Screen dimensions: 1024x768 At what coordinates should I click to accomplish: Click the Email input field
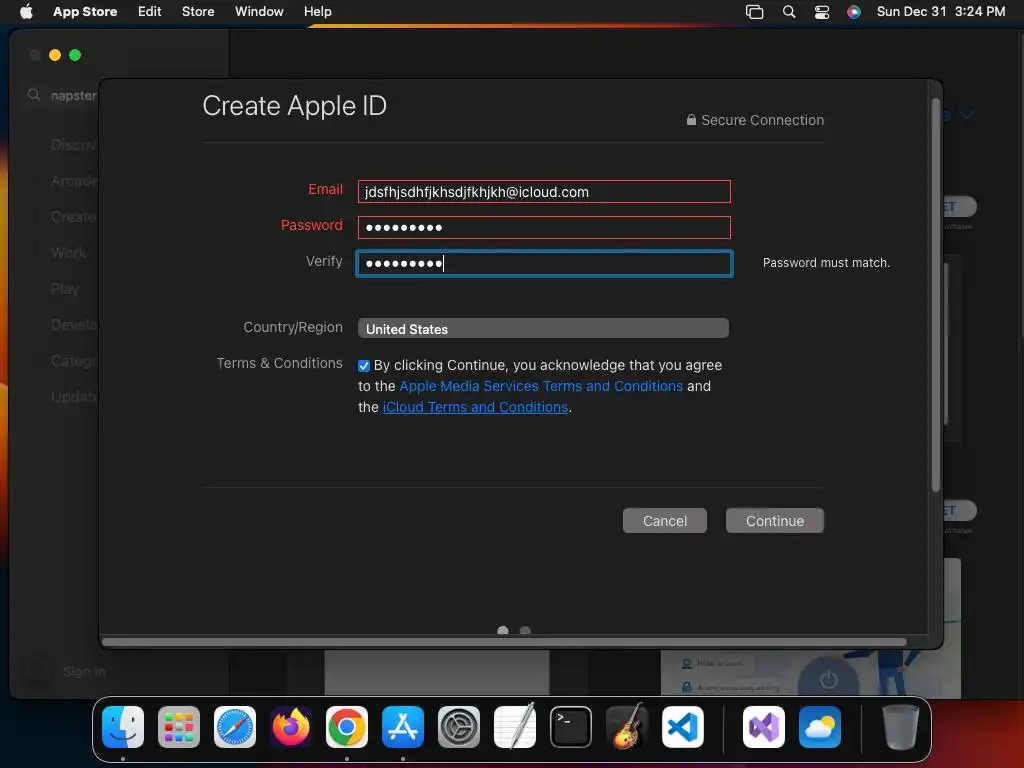(x=544, y=191)
